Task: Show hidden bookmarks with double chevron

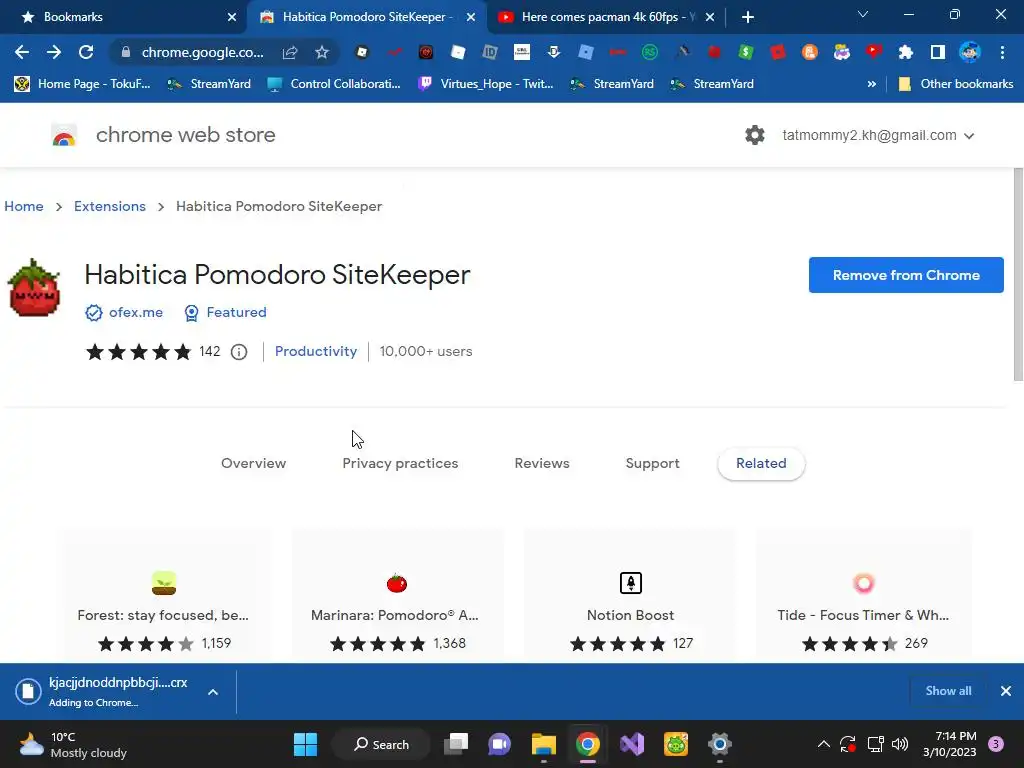Action: click(x=871, y=84)
